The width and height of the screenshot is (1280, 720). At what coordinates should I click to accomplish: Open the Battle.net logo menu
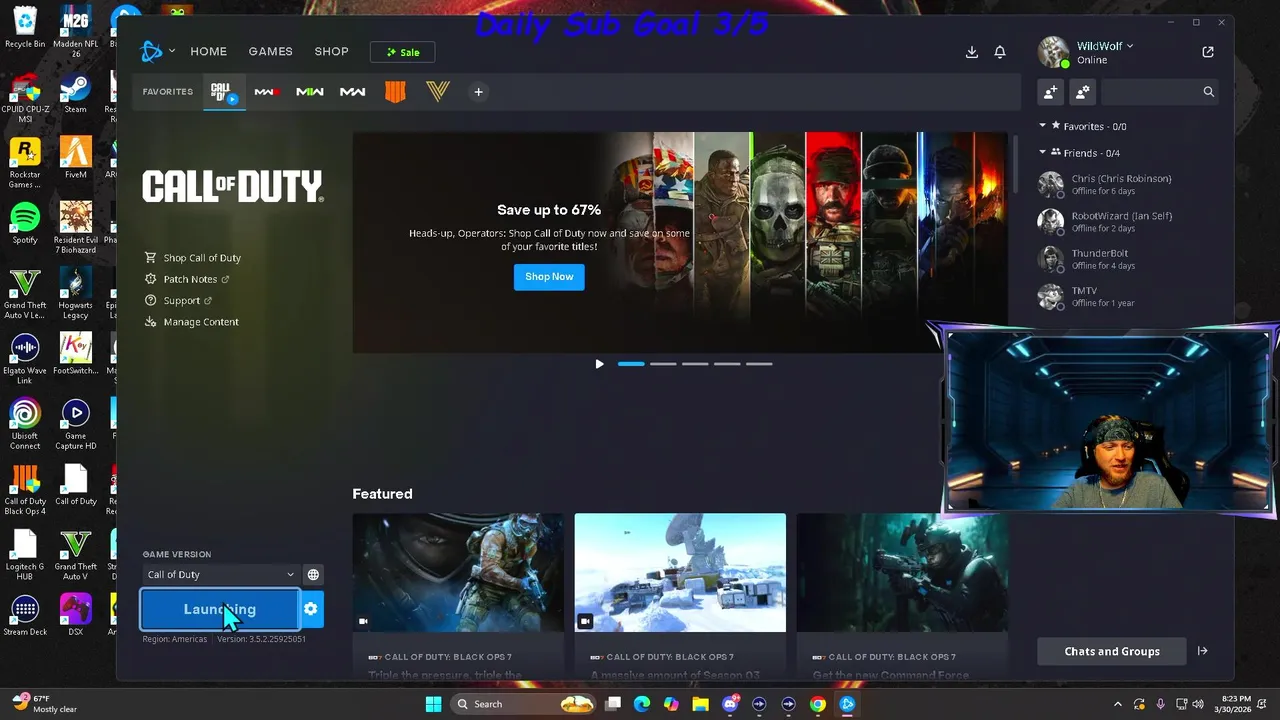click(x=152, y=51)
